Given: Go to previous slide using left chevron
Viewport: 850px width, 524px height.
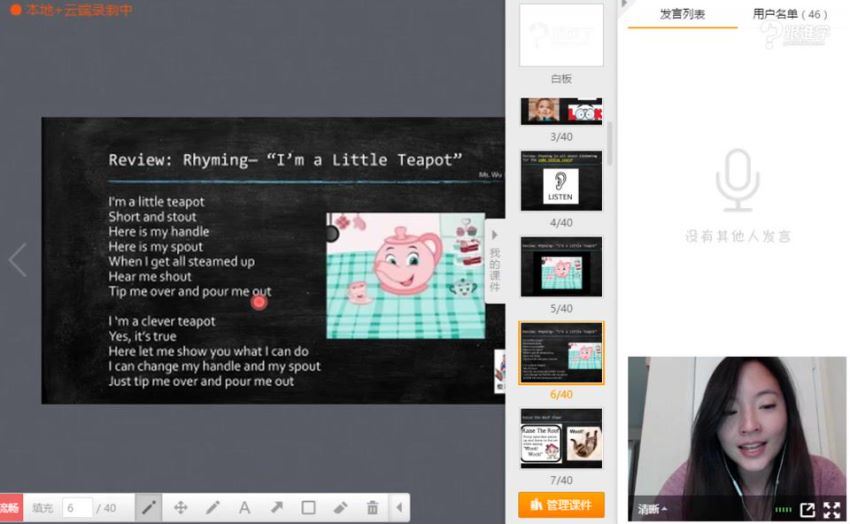Looking at the screenshot, I should pyautogui.click(x=18, y=260).
